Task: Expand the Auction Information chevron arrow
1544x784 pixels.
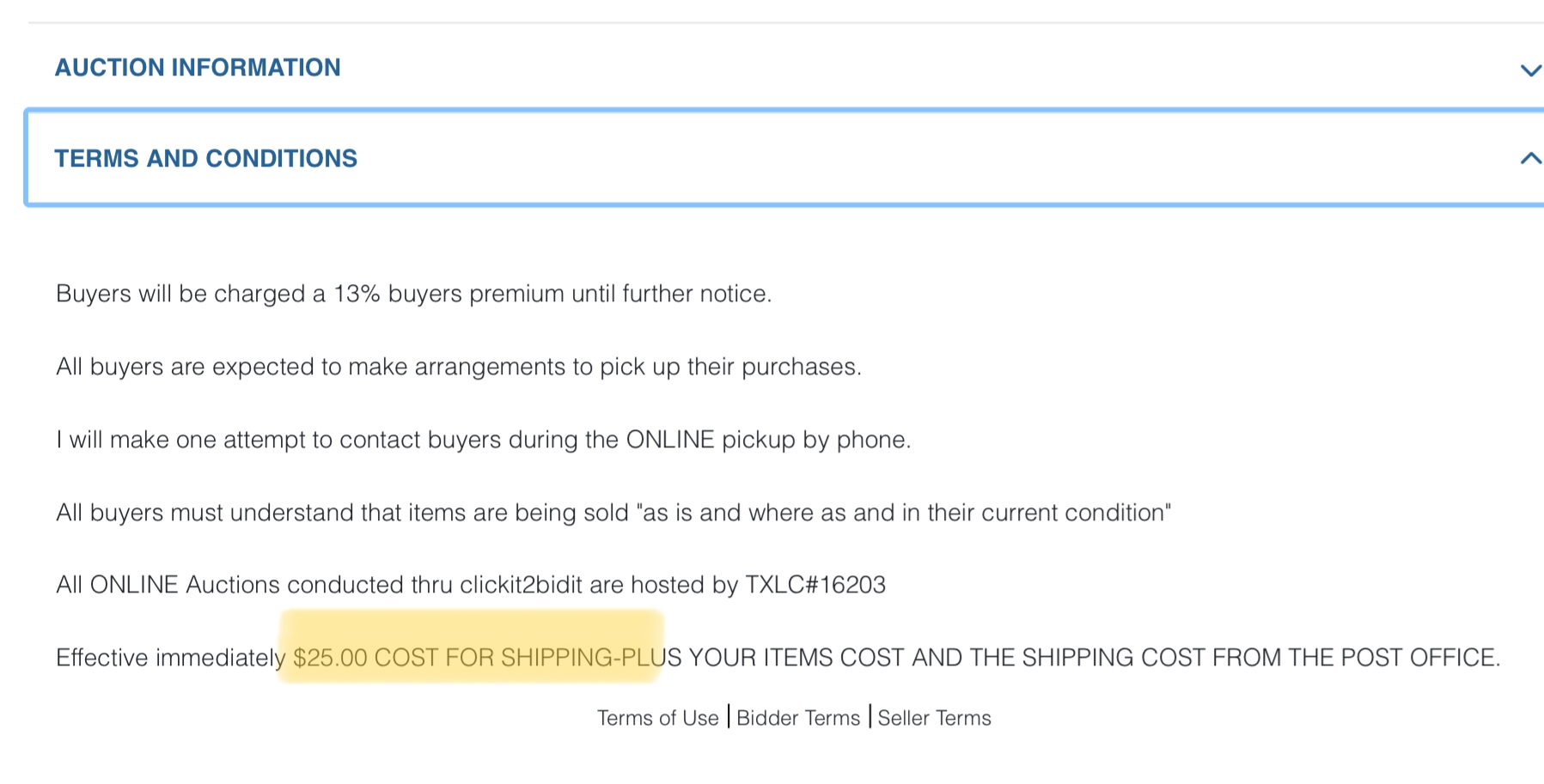Action: pyautogui.click(x=1529, y=70)
